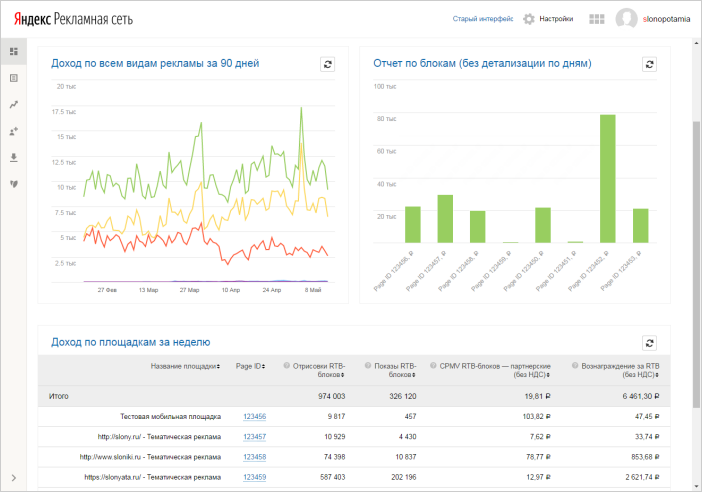Click the green line peak in income chart
This screenshot has height=492, width=702.
pos(301,108)
